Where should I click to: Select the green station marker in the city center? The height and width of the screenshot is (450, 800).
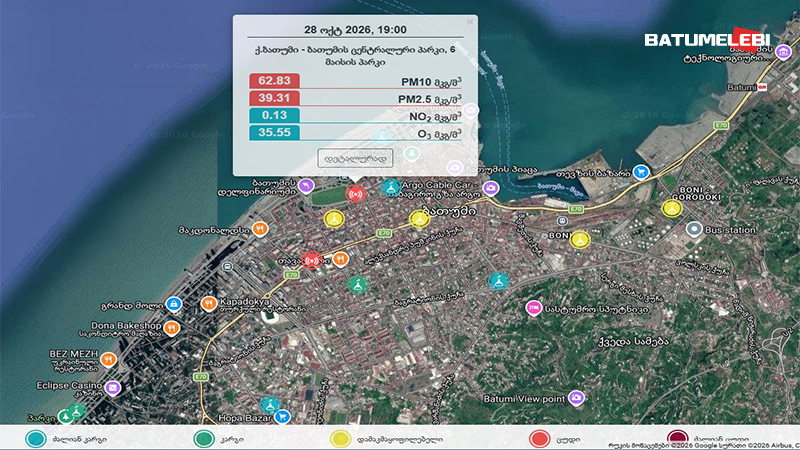click(358, 284)
